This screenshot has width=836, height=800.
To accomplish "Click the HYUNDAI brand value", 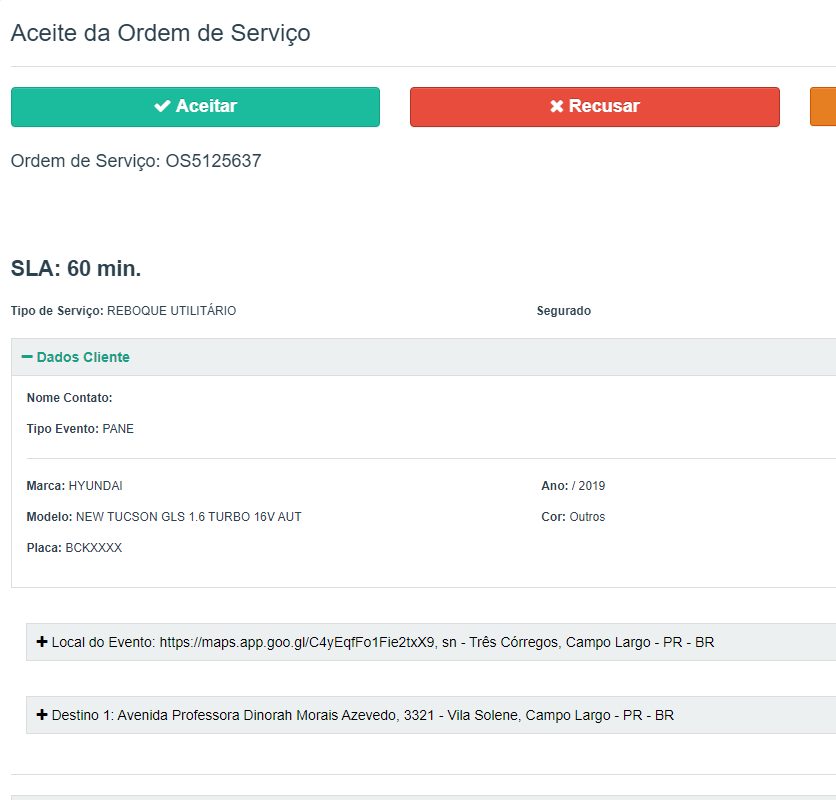I will pyautogui.click(x=95, y=486).
